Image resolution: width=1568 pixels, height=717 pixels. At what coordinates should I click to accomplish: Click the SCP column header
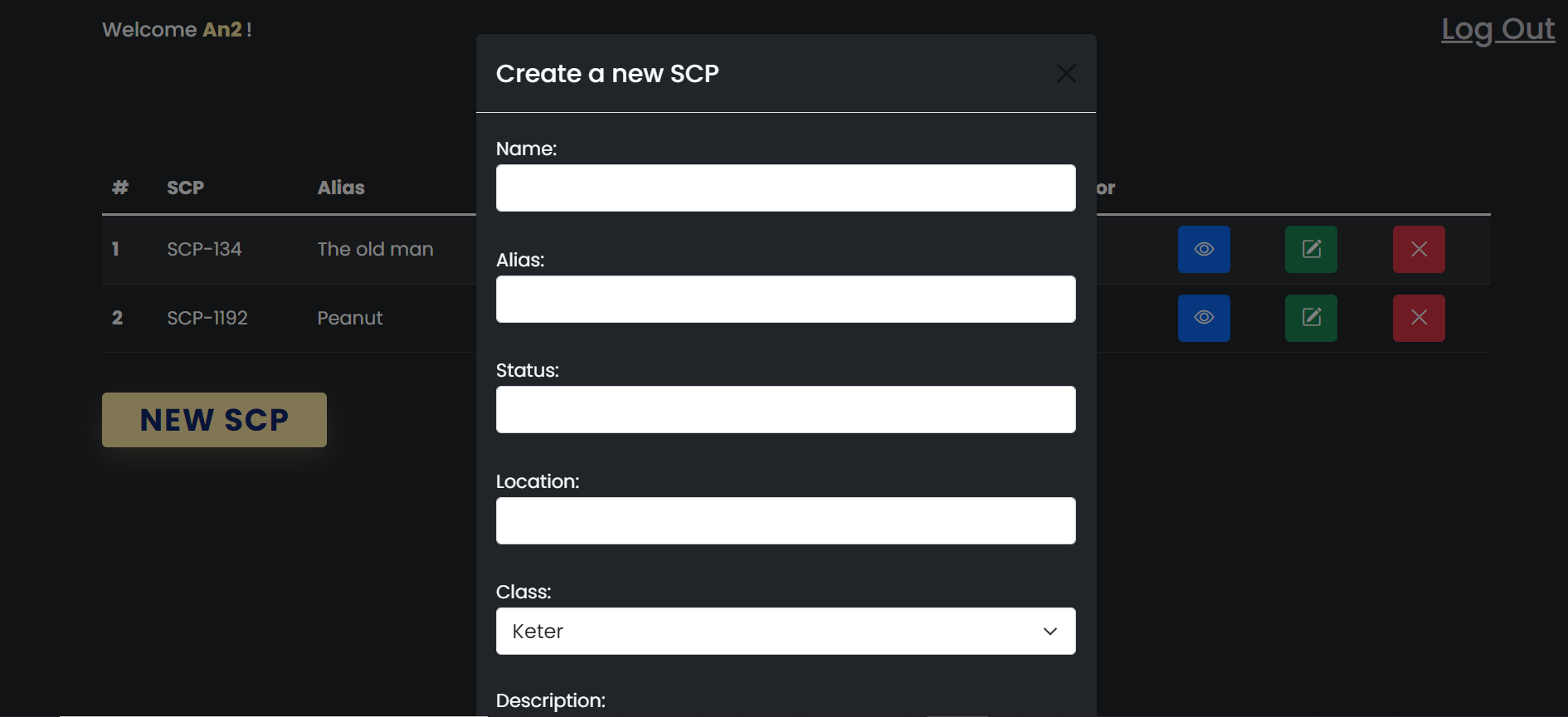186,188
